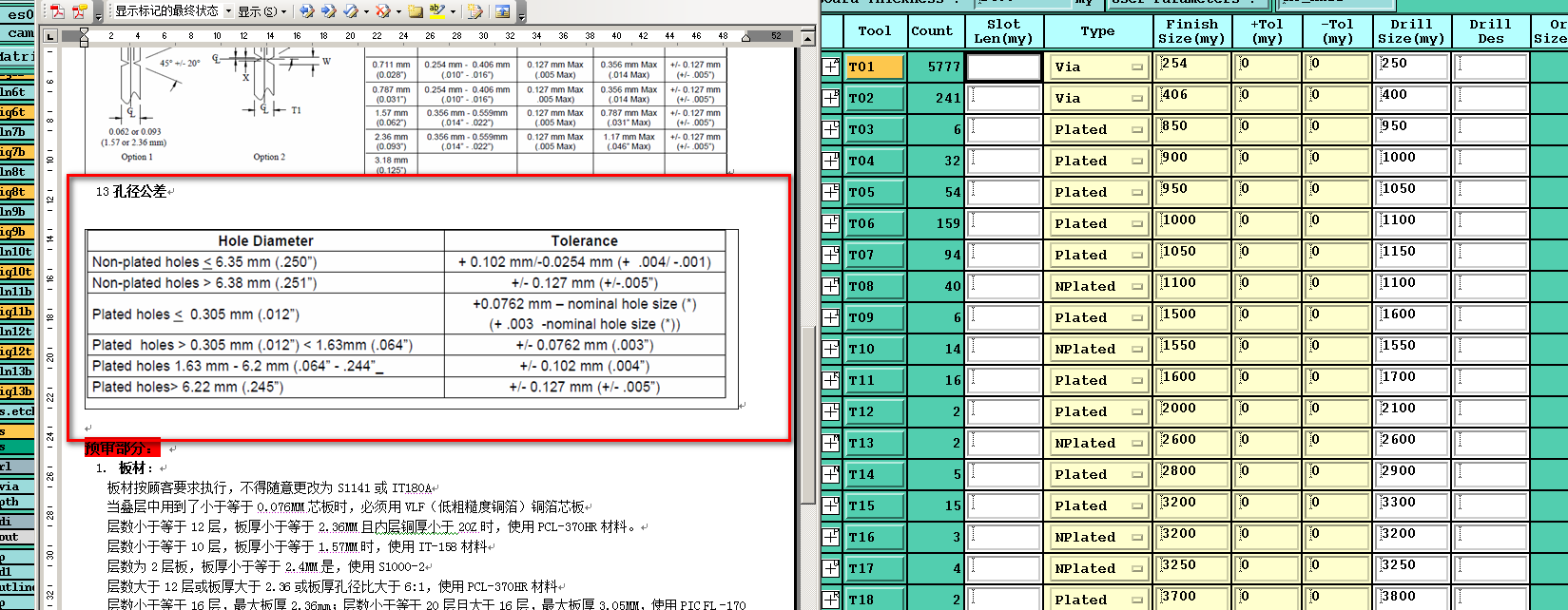Click the -Tol field for T06
Viewport: 1568px width, 610px height.
[1337, 223]
